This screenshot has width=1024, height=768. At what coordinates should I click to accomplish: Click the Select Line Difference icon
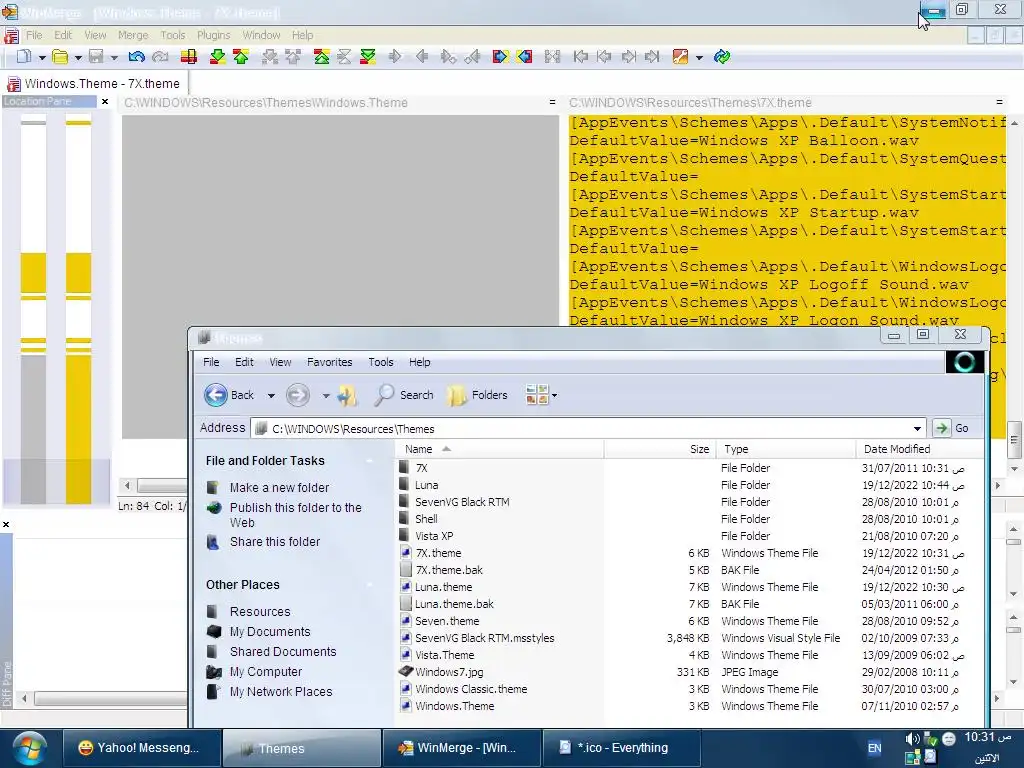point(189,57)
